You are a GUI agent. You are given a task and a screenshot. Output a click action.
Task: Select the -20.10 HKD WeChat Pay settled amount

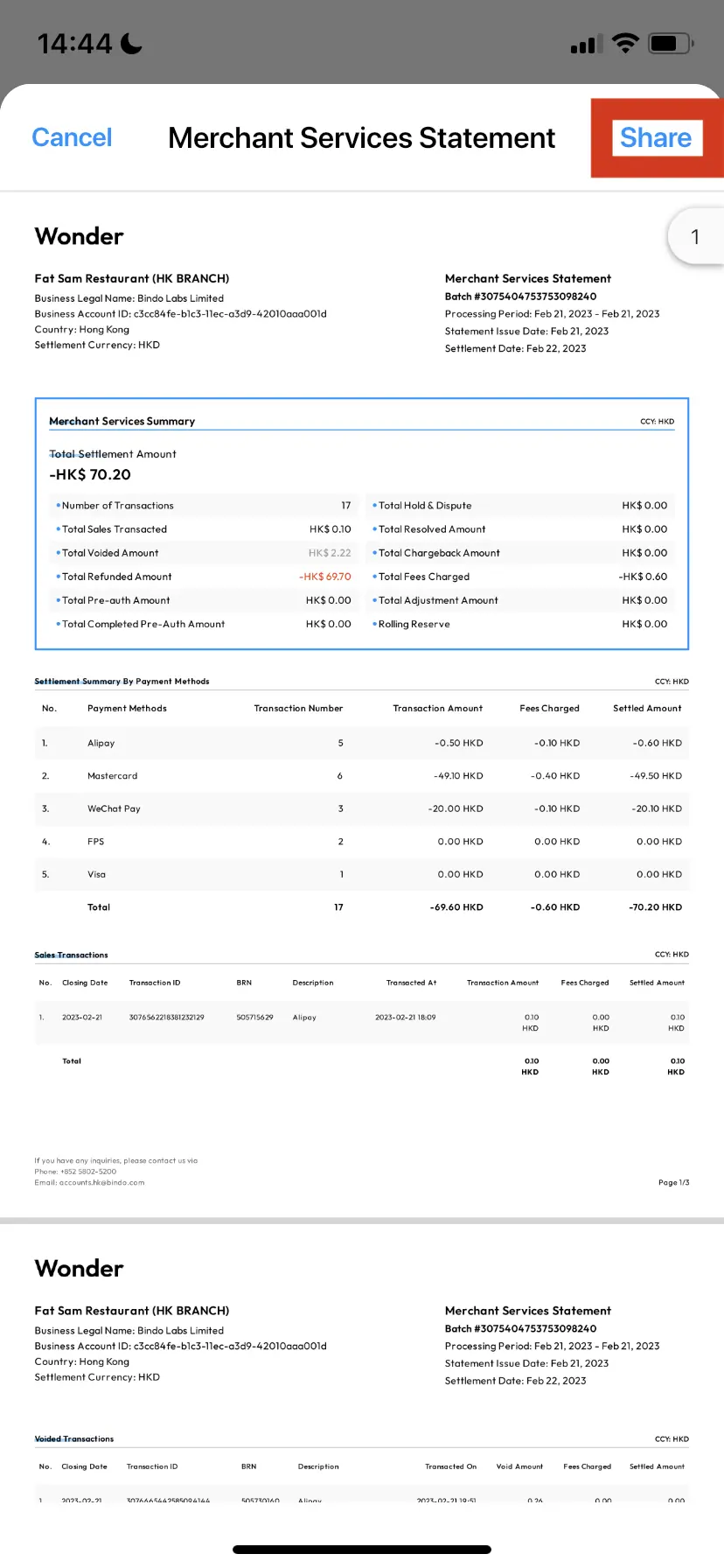pos(657,808)
